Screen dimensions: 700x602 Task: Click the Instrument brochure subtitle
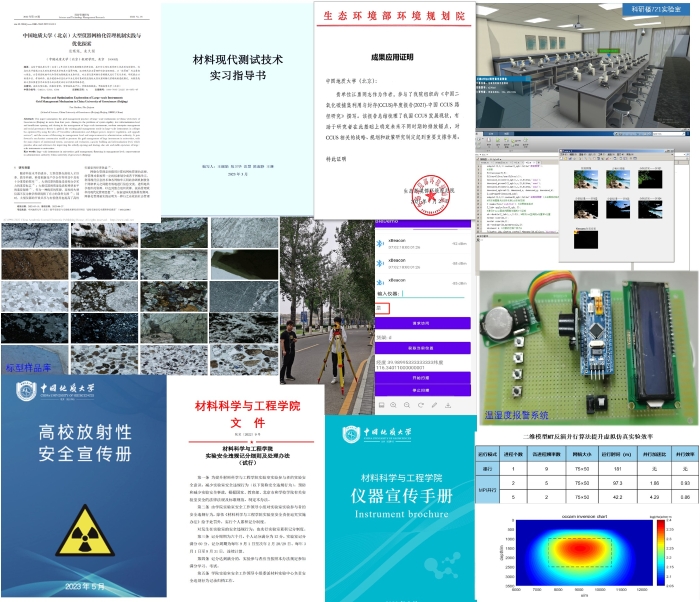(401, 514)
